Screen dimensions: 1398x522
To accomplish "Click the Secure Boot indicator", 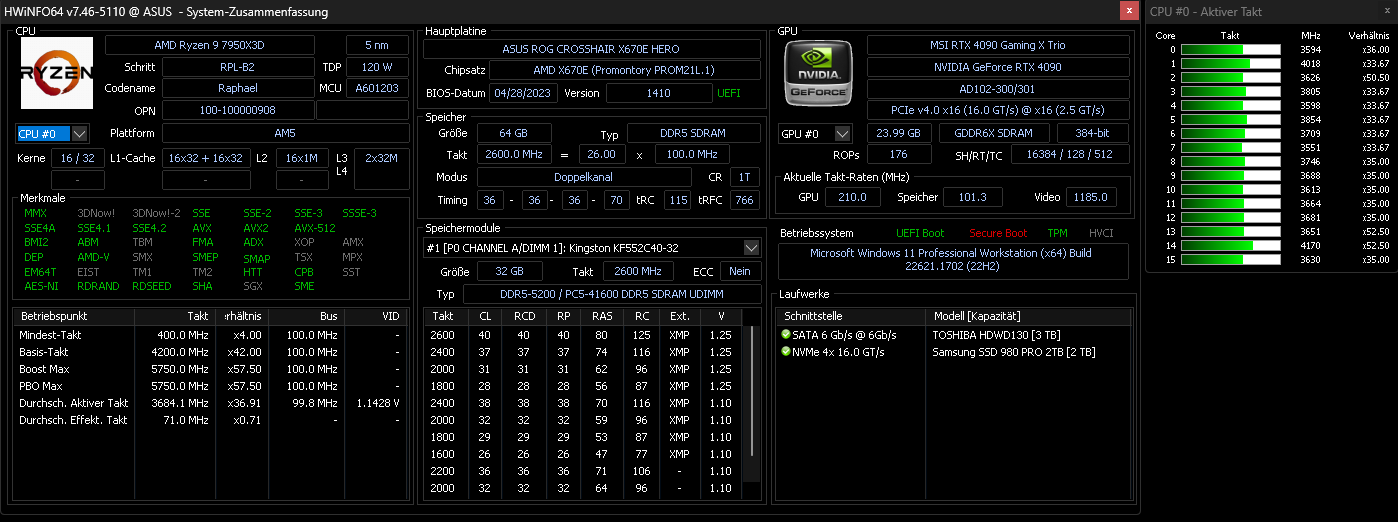I will coord(998,233).
